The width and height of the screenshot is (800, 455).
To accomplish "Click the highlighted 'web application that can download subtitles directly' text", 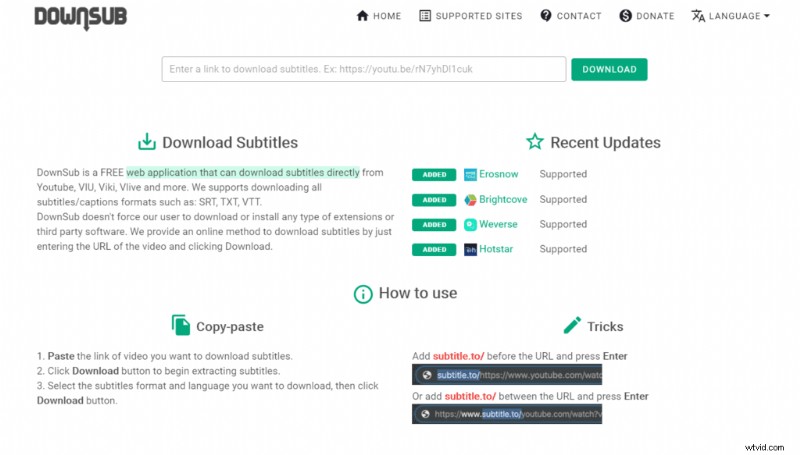I will (x=243, y=172).
